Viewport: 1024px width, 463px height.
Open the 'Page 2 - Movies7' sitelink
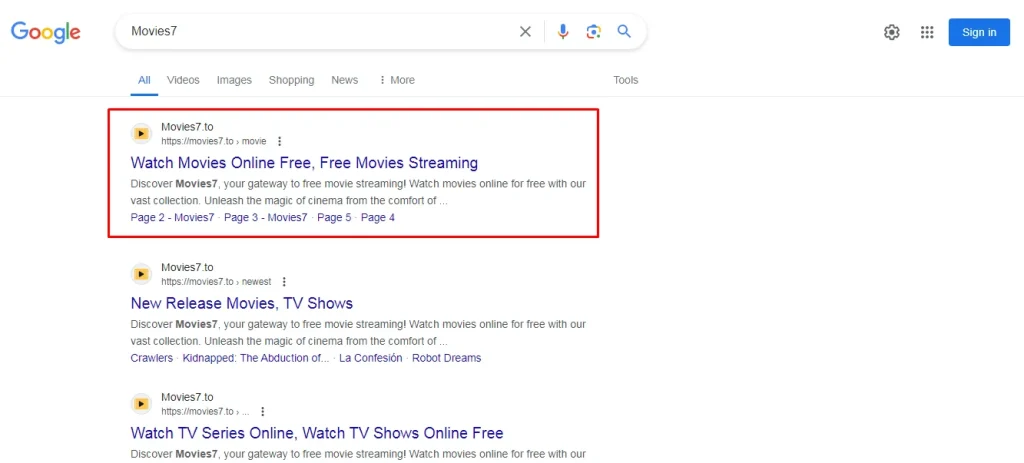(172, 217)
